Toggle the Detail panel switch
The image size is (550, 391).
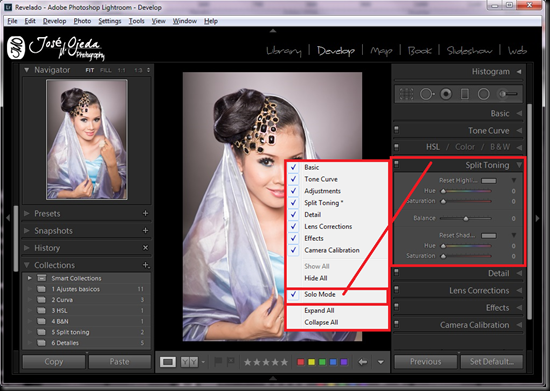tap(396, 272)
